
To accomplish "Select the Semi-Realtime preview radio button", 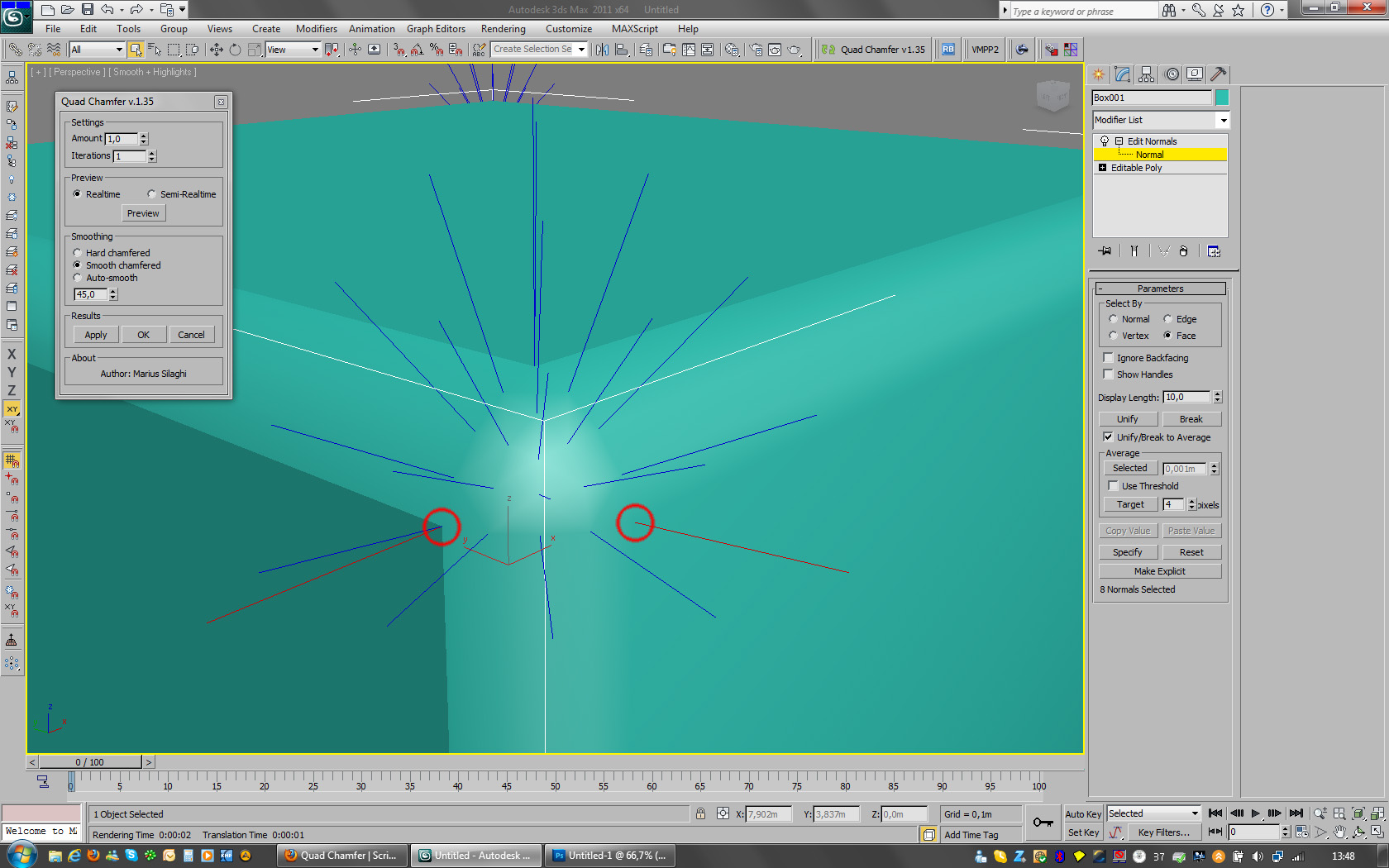I will (x=152, y=193).
